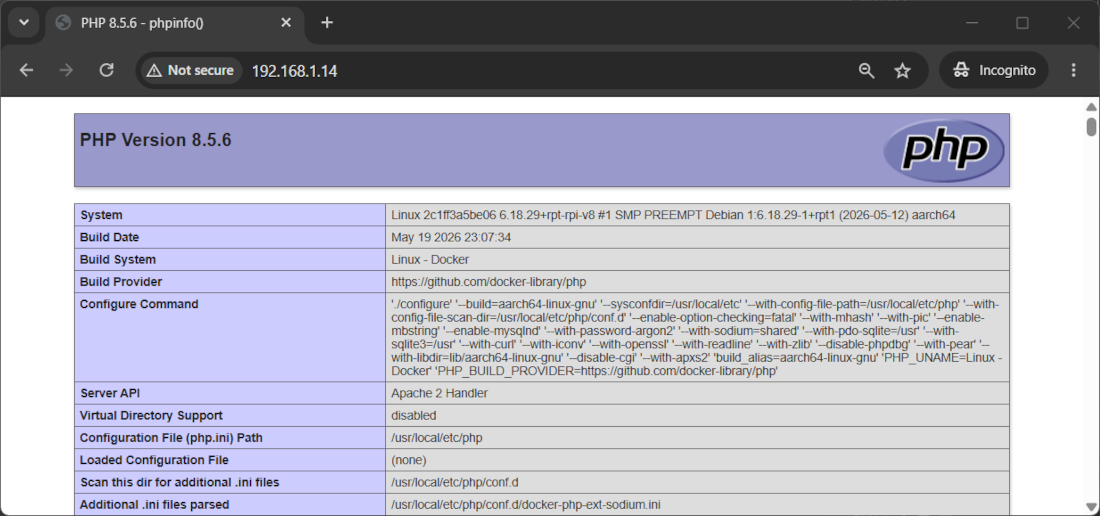This screenshot has height=516, width=1100.
Task: Click the Loaded Configuration File label
Action: (154, 461)
